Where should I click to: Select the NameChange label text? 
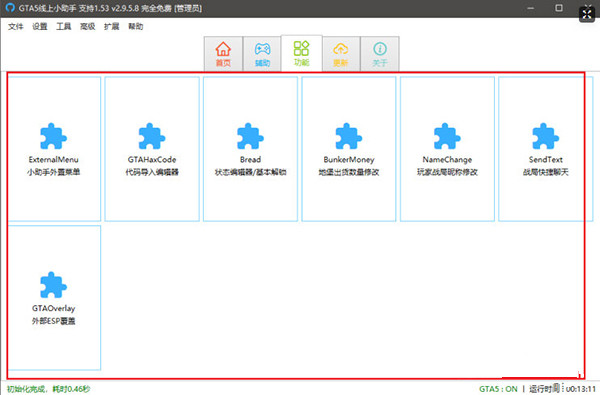point(447,160)
